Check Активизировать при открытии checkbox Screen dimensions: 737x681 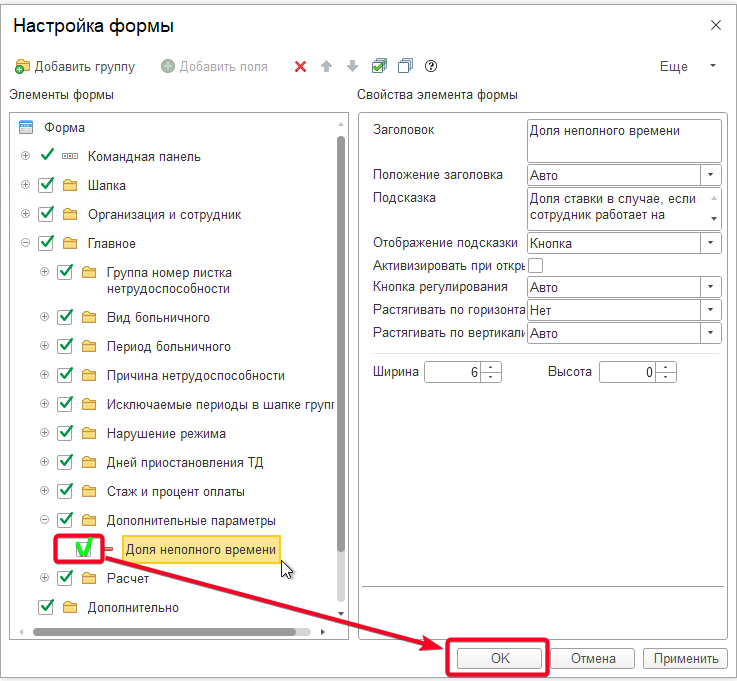535,266
